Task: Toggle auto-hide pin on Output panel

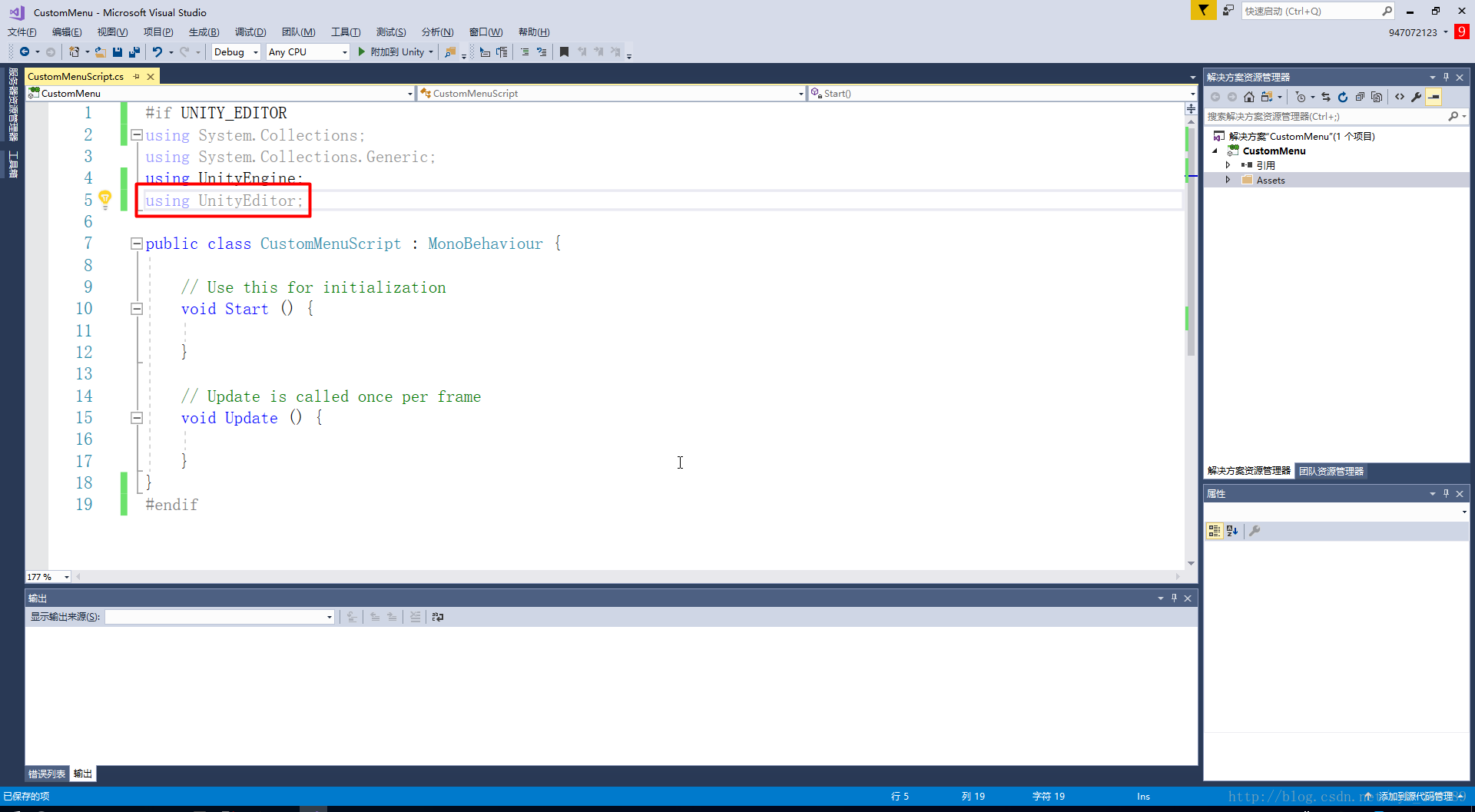Action: pos(1174,598)
